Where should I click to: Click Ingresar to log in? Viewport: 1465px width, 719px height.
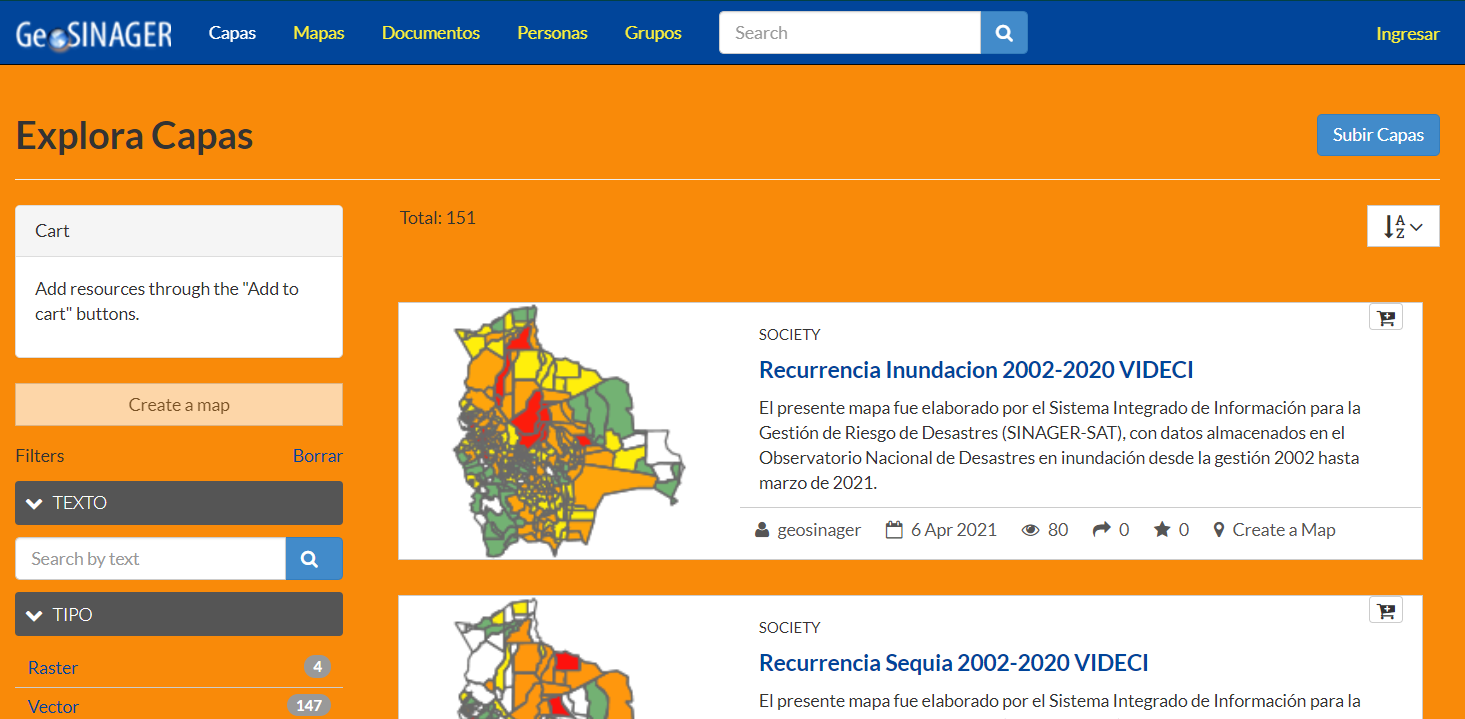pyautogui.click(x=1407, y=34)
